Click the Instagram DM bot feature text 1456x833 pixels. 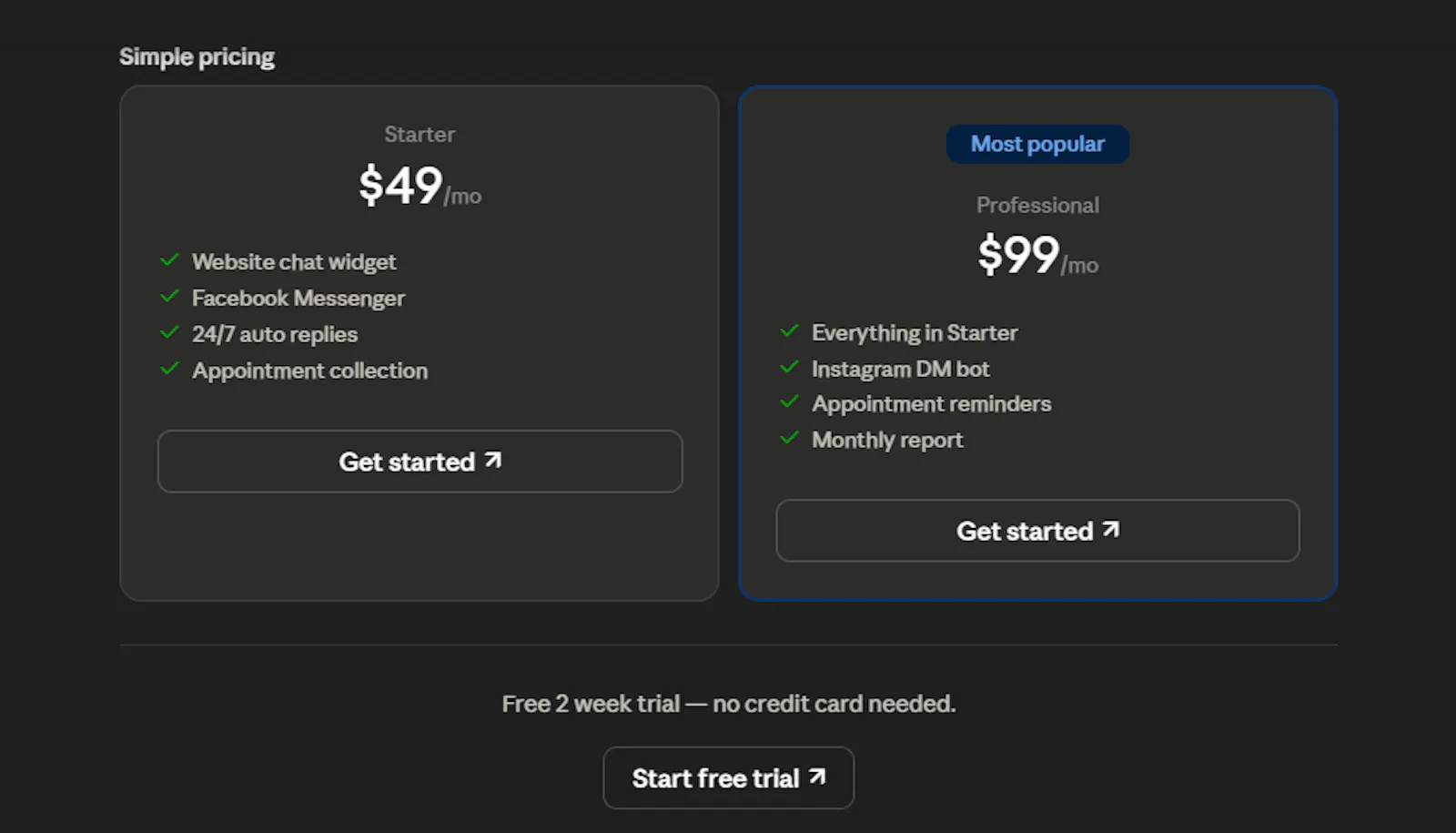(x=900, y=369)
